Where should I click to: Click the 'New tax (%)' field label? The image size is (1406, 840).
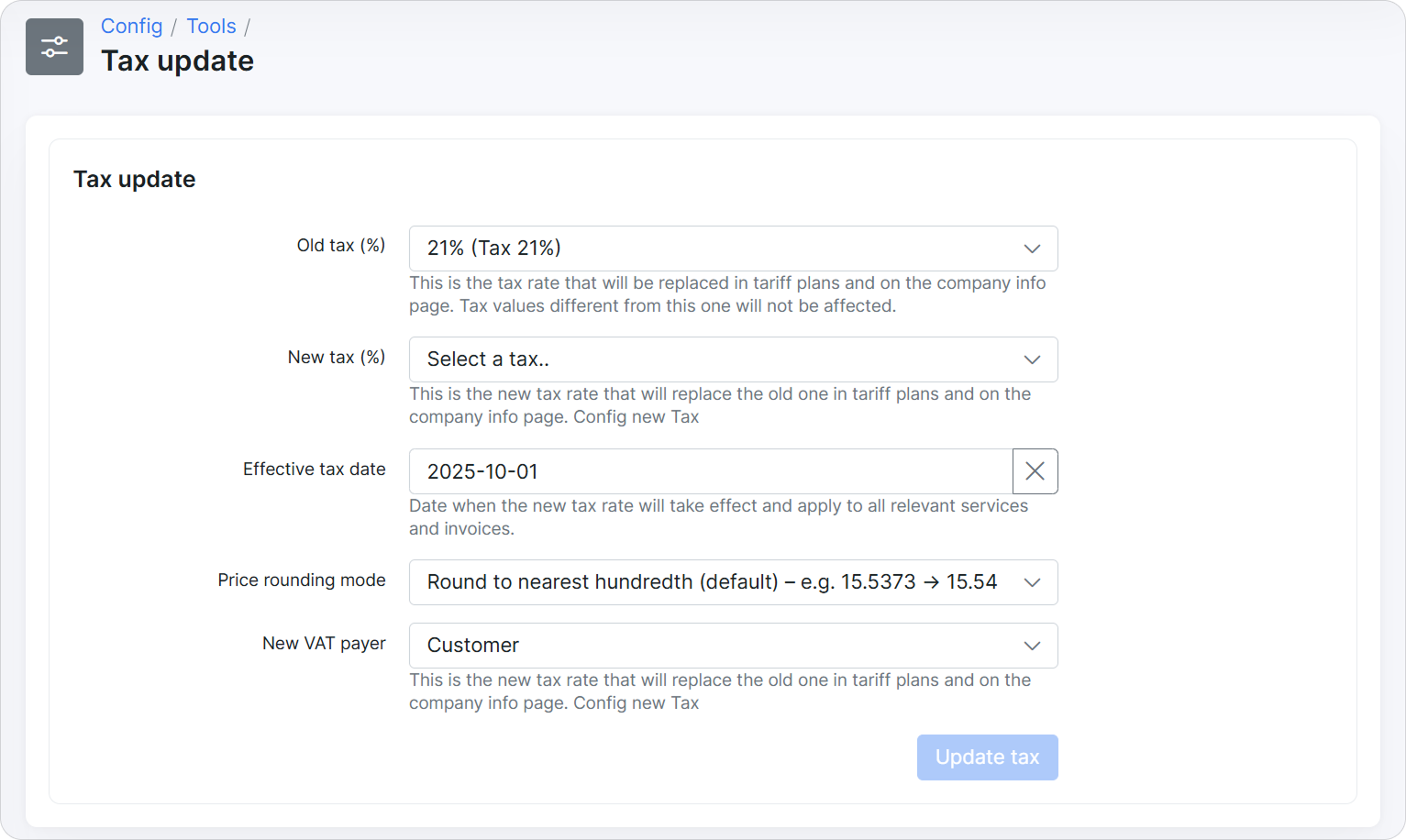pos(336,358)
